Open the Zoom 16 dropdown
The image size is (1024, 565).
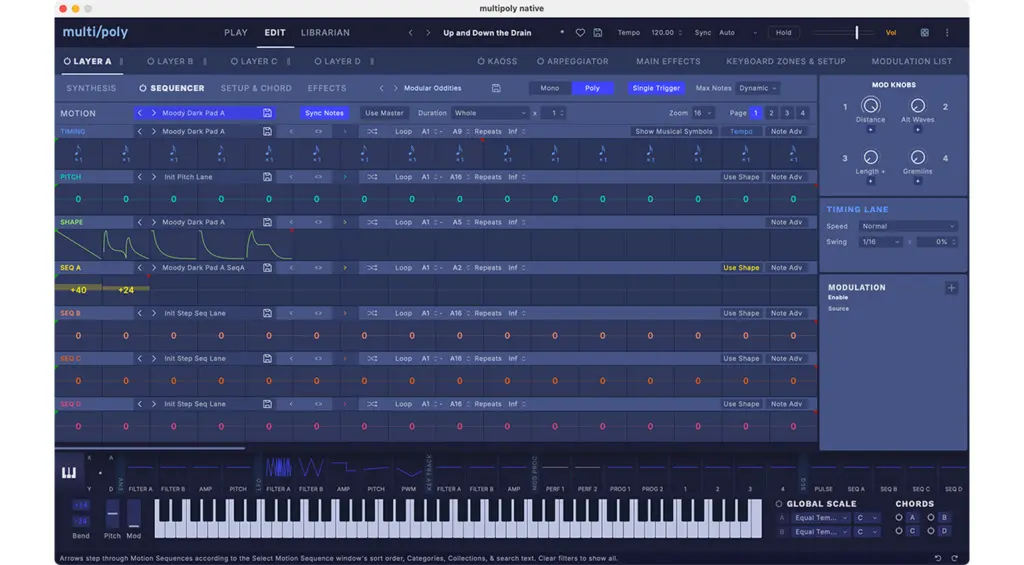[x=702, y=113]
